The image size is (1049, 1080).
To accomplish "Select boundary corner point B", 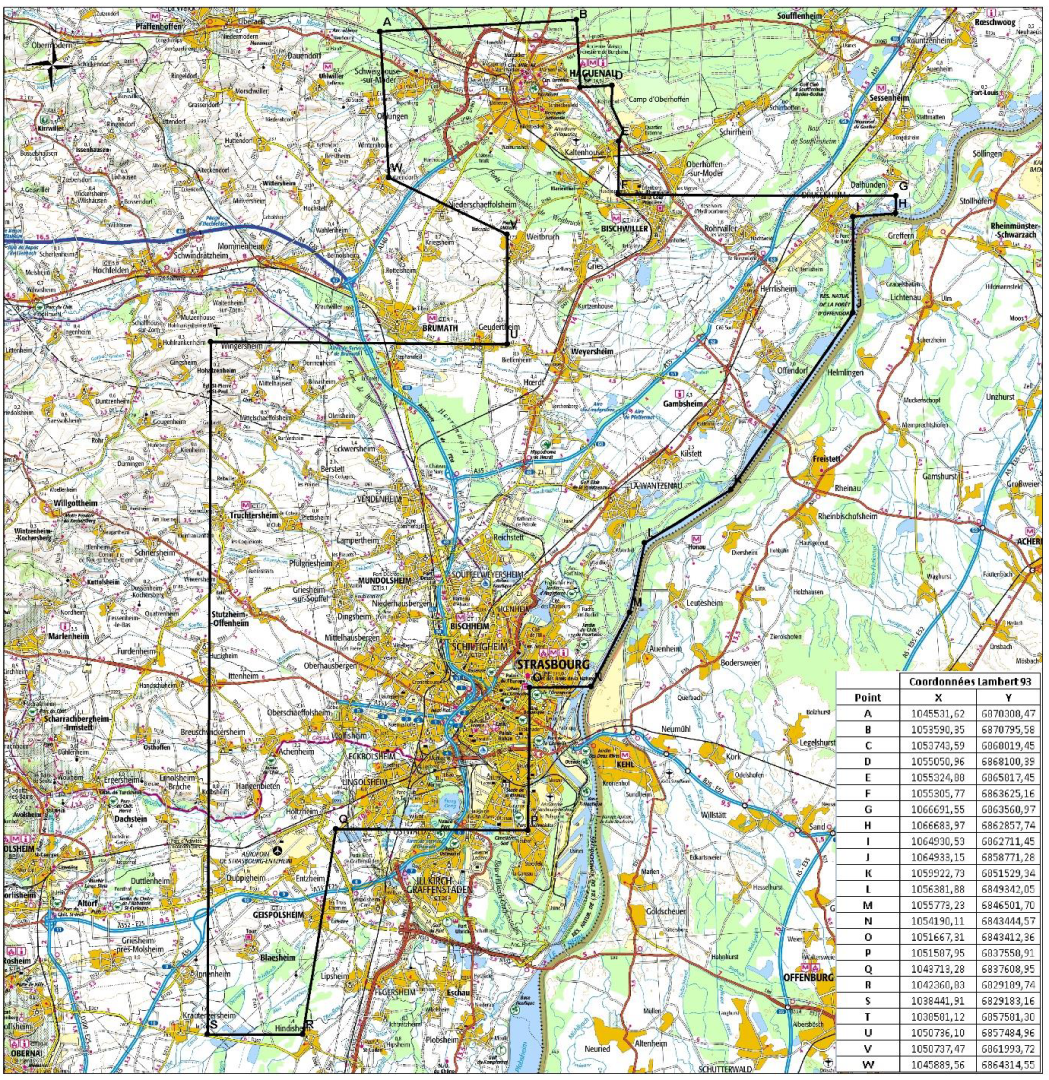I will tap(578, 19).
